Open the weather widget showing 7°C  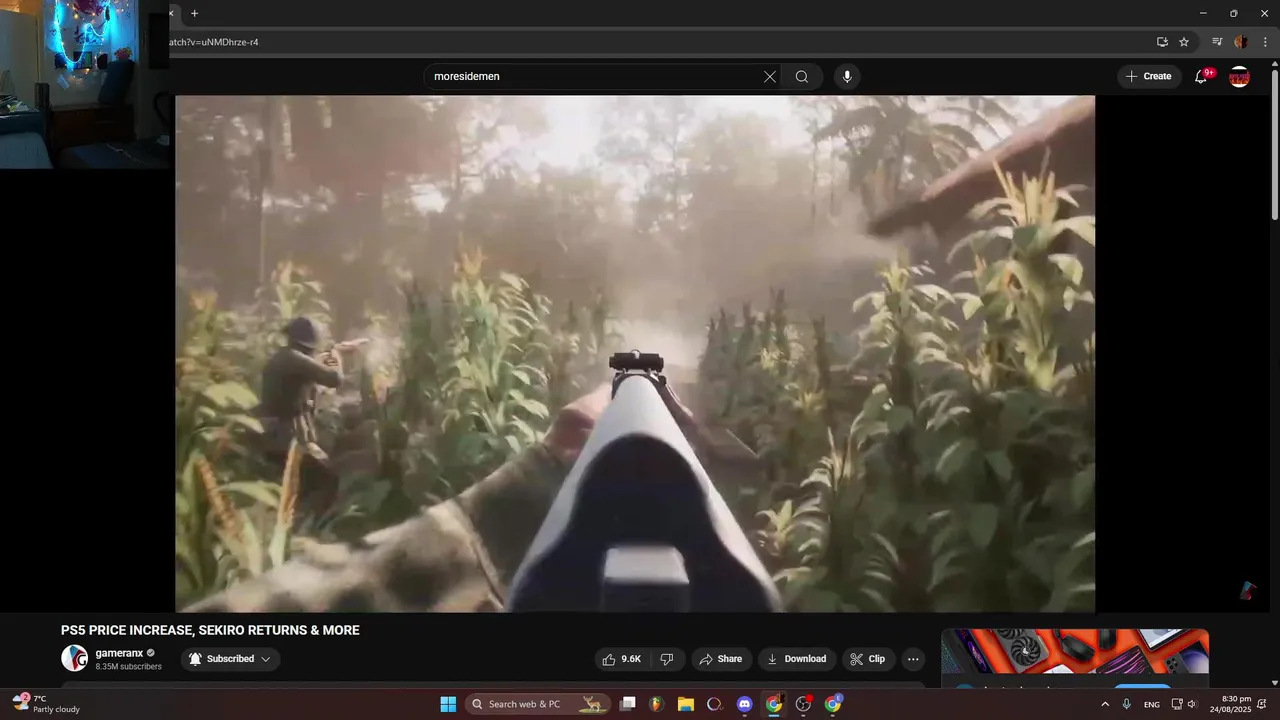[x=46, y=704]
